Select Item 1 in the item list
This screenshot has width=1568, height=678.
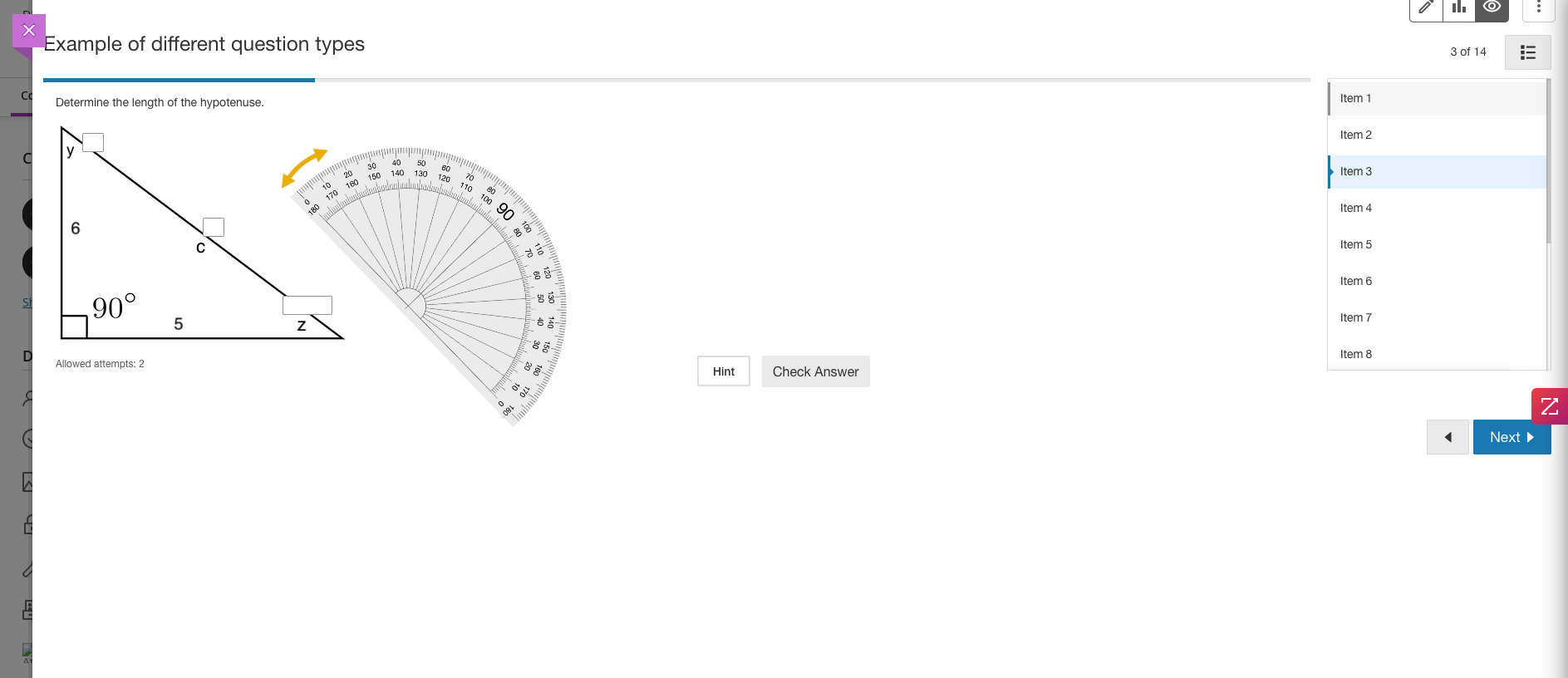tap(1355, 98)
